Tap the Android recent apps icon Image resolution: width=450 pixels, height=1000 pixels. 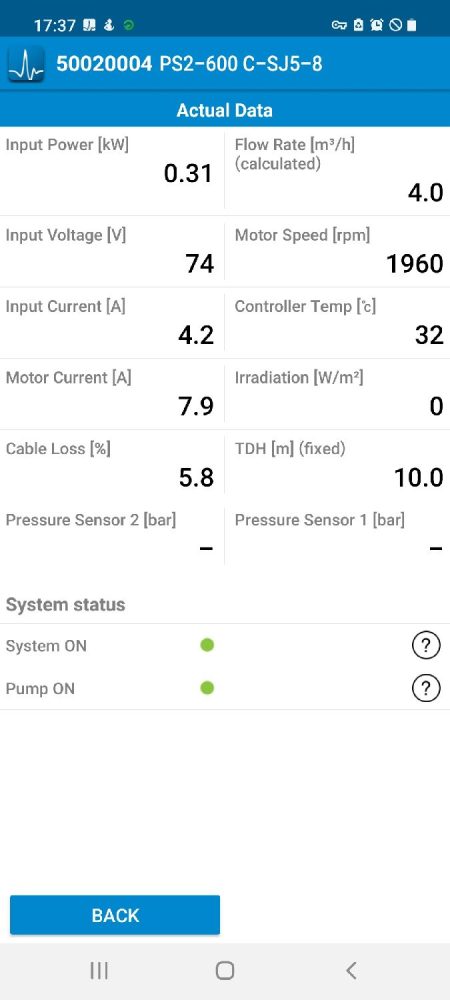[99, 971]
